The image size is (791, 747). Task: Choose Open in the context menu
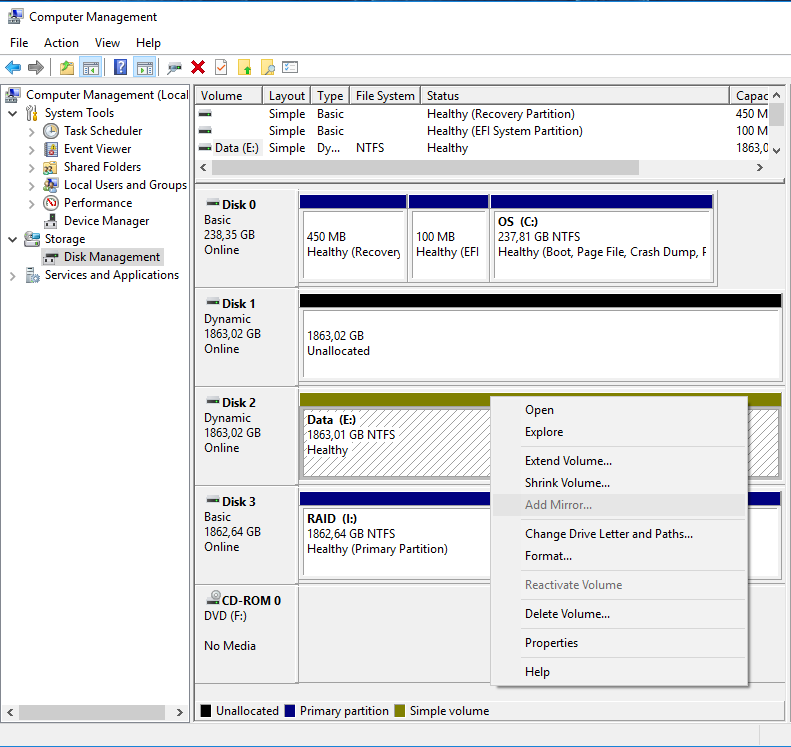pos(619,410)
